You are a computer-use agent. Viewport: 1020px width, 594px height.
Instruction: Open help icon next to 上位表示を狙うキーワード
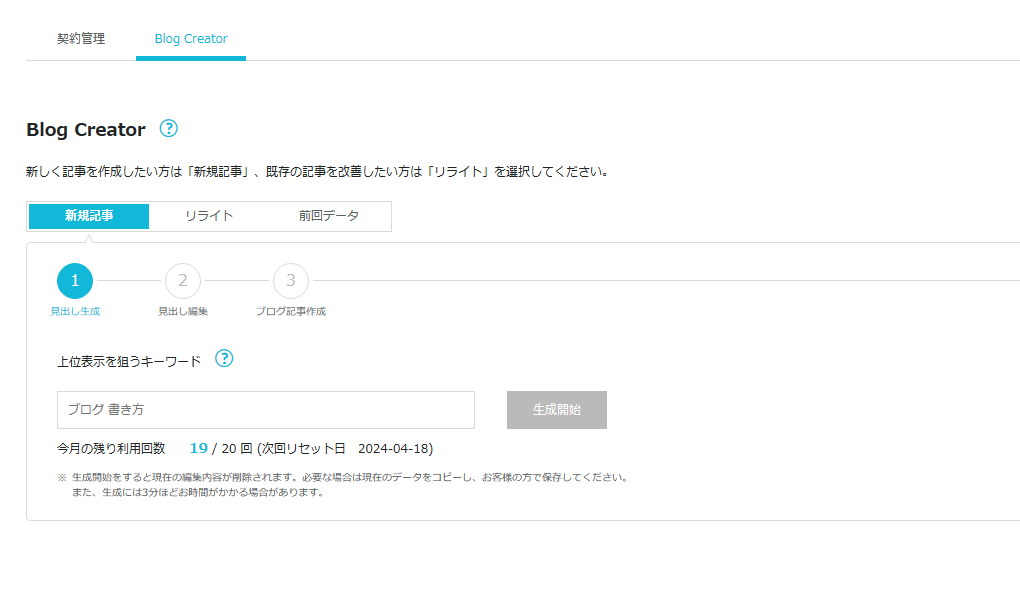pos(224,359)
